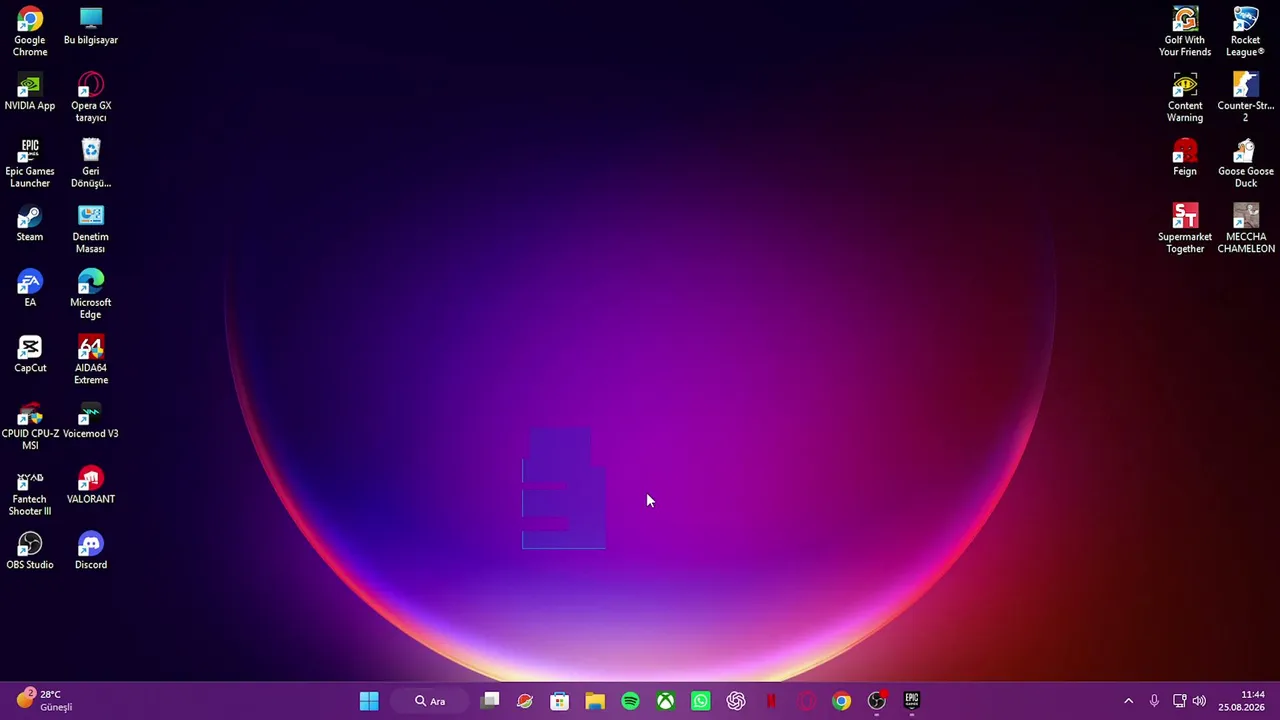Viewport: 1280px width, 720px height.
Task: Select the VALORANT desktop shortcut
Action: coord(91,485)
